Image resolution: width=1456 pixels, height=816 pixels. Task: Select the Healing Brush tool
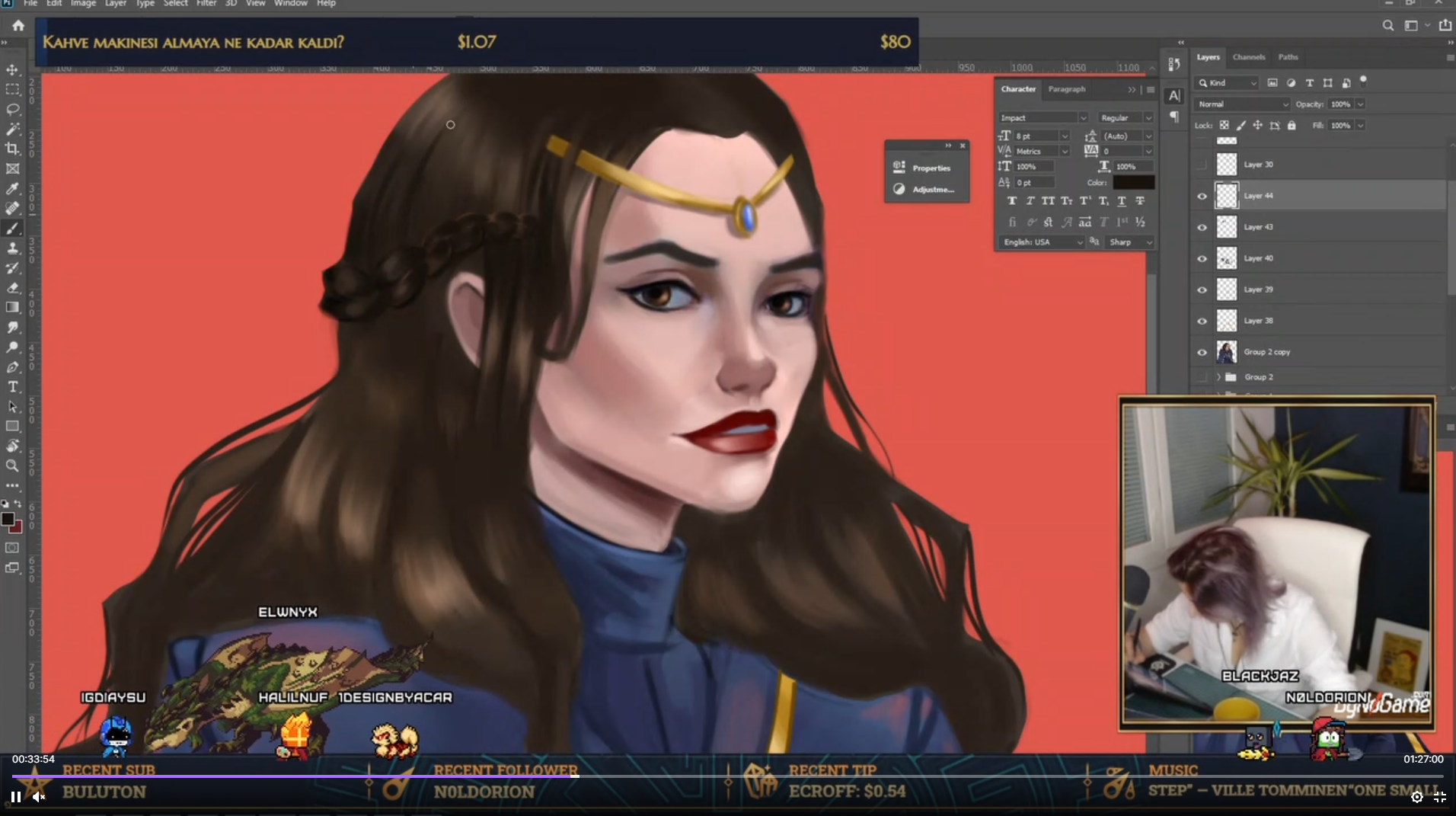click(12, 209)
